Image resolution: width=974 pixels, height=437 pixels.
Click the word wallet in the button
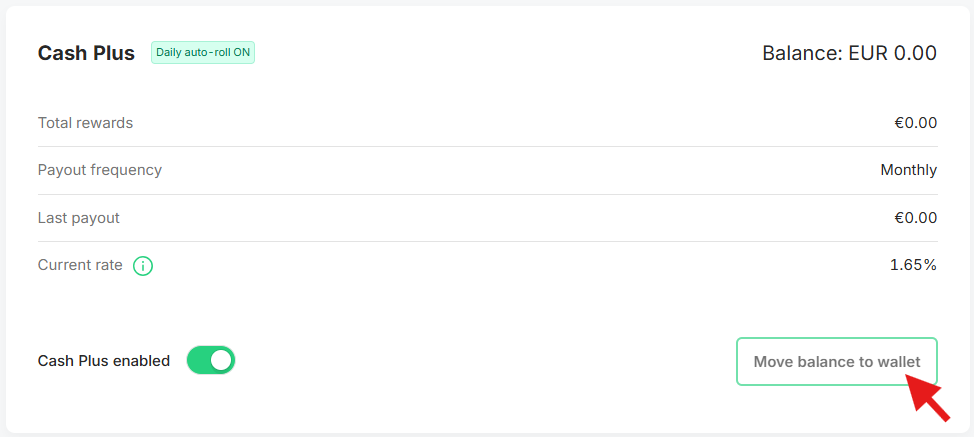point(898,362)
